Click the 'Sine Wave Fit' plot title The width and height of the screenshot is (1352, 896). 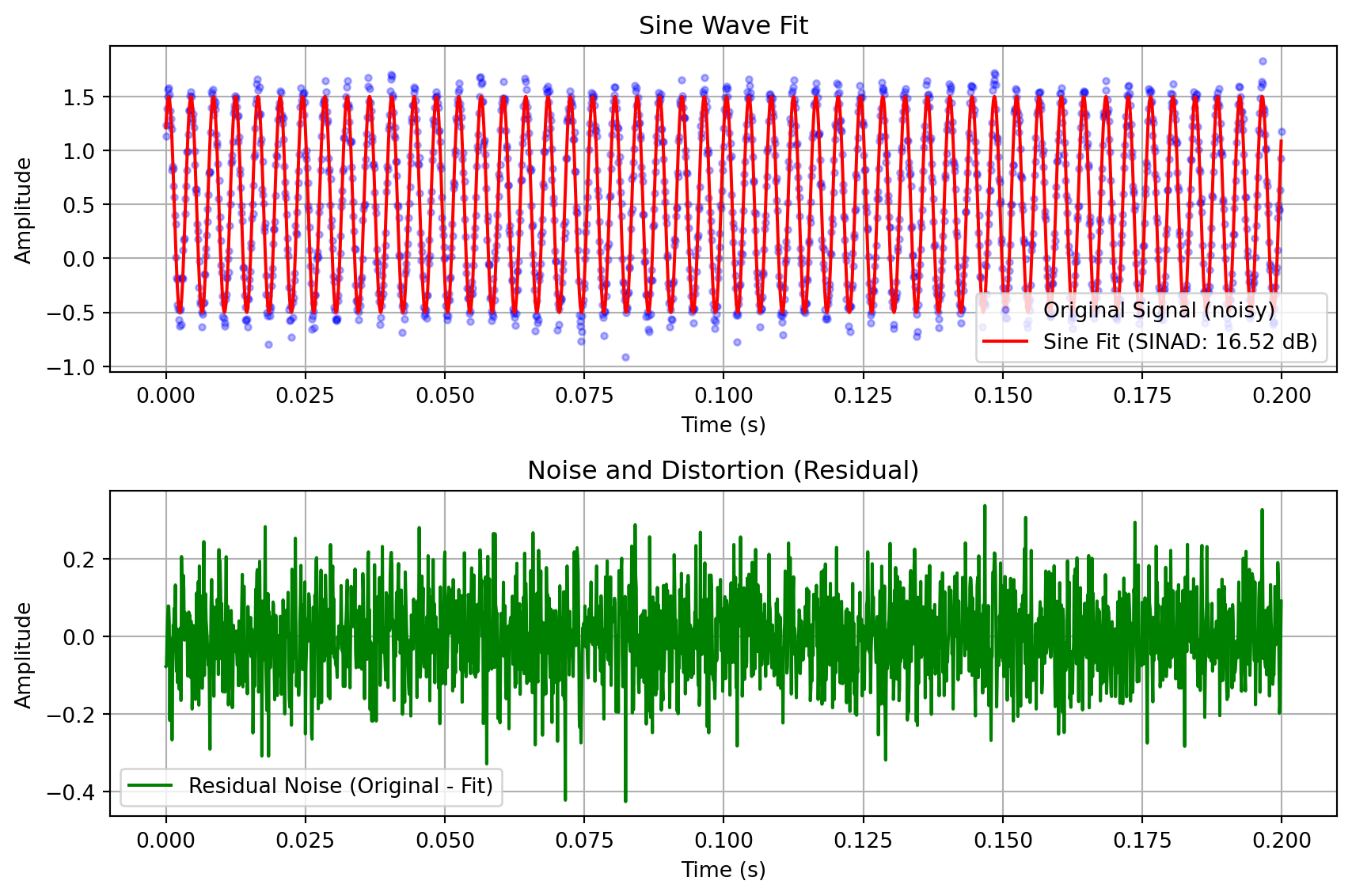pos(723,26)
